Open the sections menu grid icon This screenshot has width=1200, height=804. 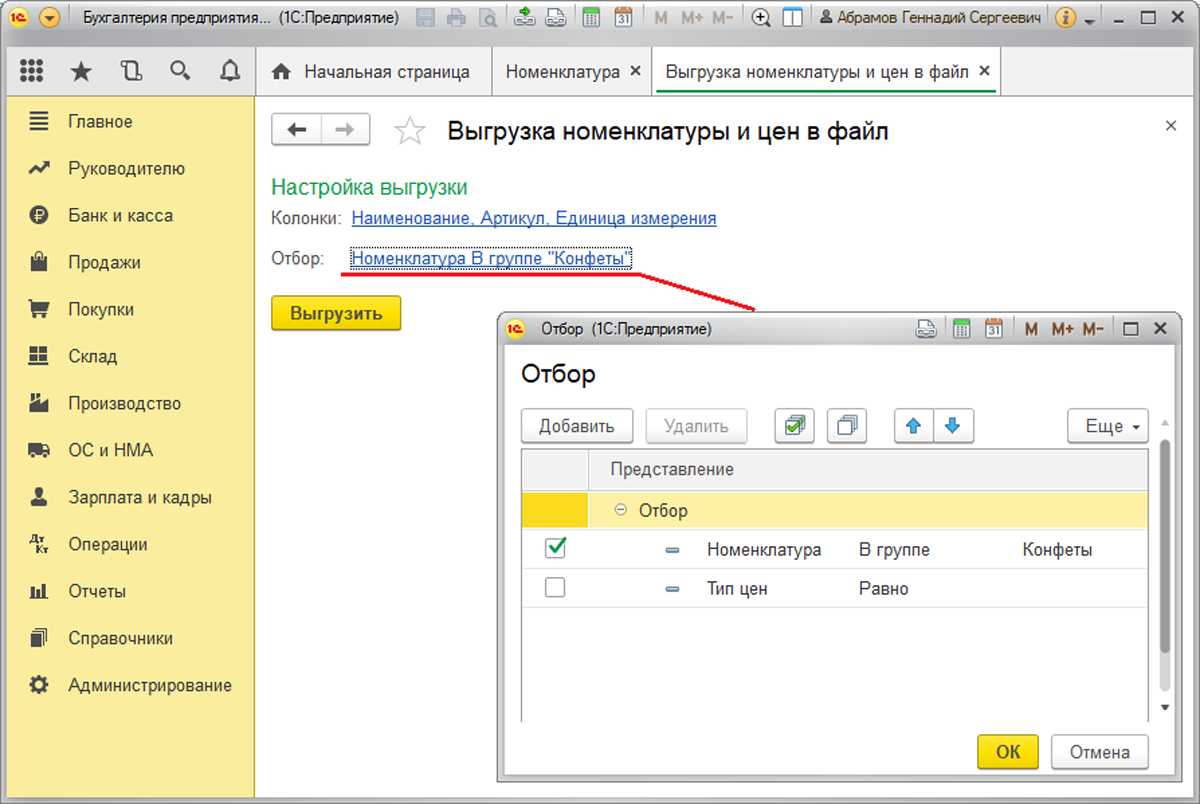(31, 71)
